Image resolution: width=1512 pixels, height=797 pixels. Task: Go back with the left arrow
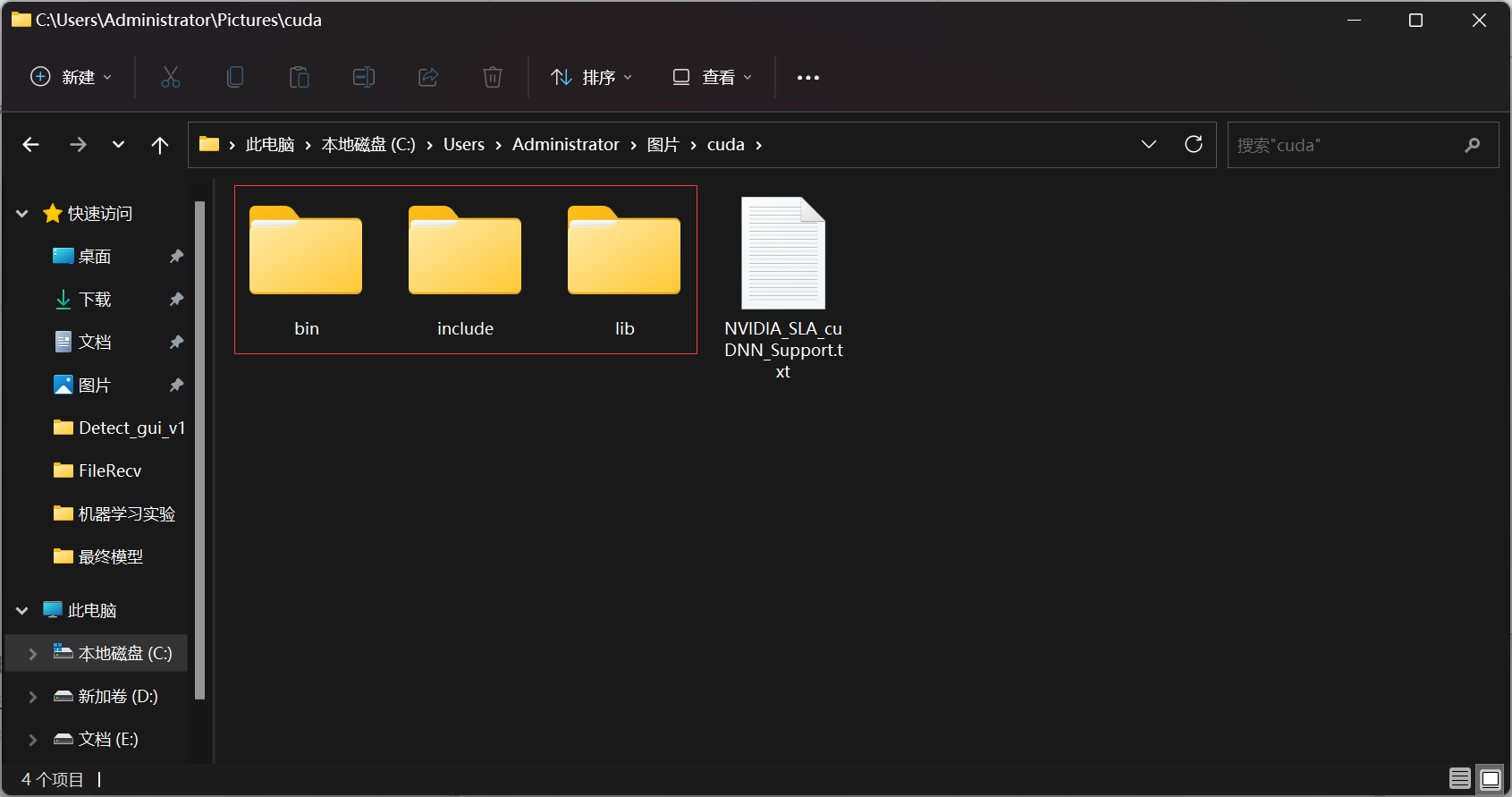point(31,145)
